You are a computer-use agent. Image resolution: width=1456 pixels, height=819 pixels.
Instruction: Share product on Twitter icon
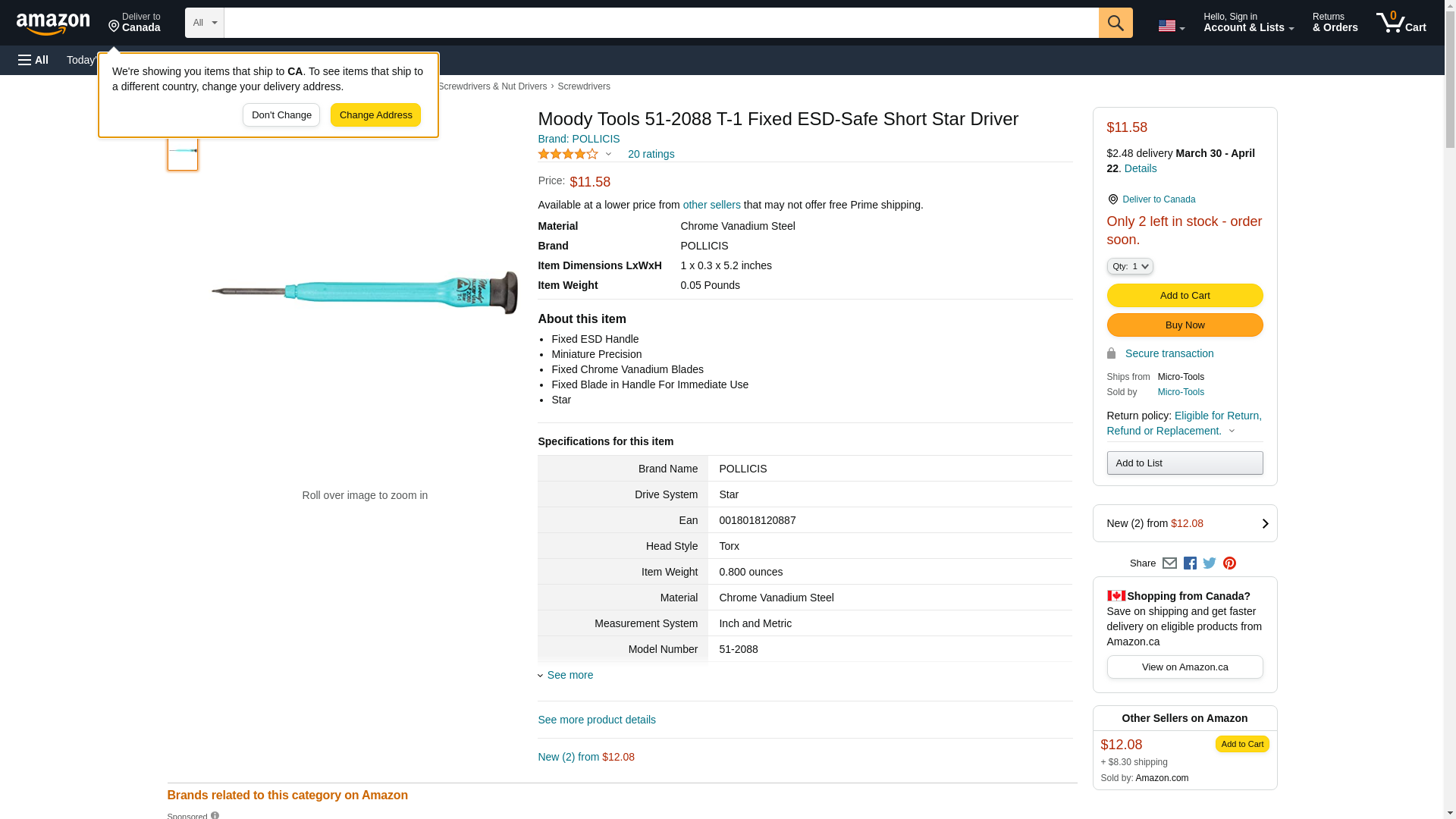(1210, 563)
